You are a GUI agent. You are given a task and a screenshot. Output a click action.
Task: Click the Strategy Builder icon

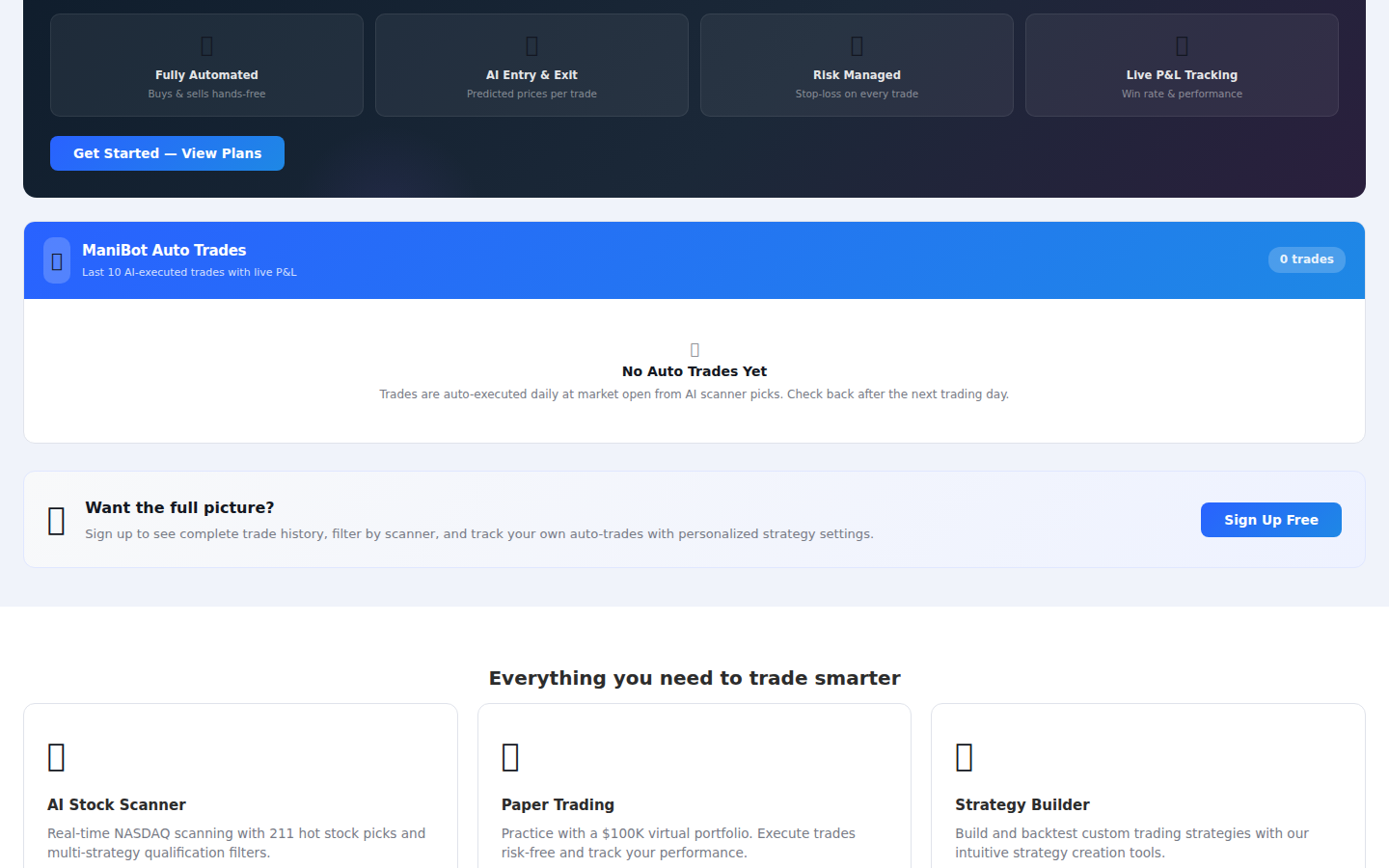pyautogui.click(x=963, y=757)
